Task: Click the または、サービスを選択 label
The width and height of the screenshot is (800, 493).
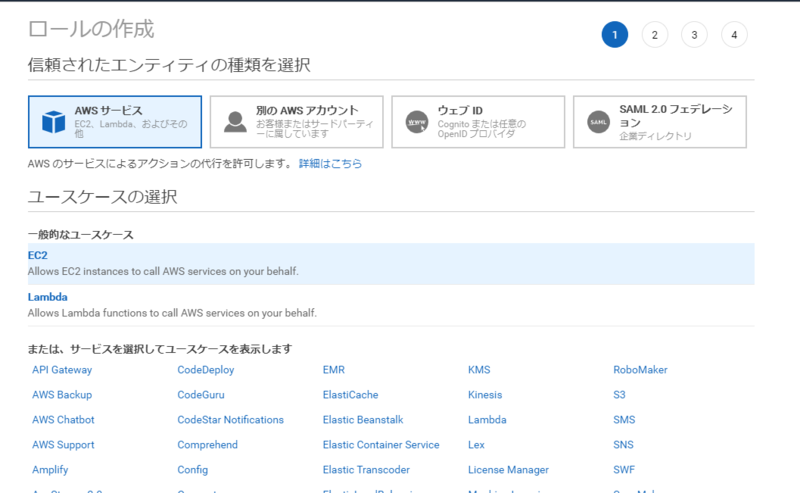Action: point(160,349)
